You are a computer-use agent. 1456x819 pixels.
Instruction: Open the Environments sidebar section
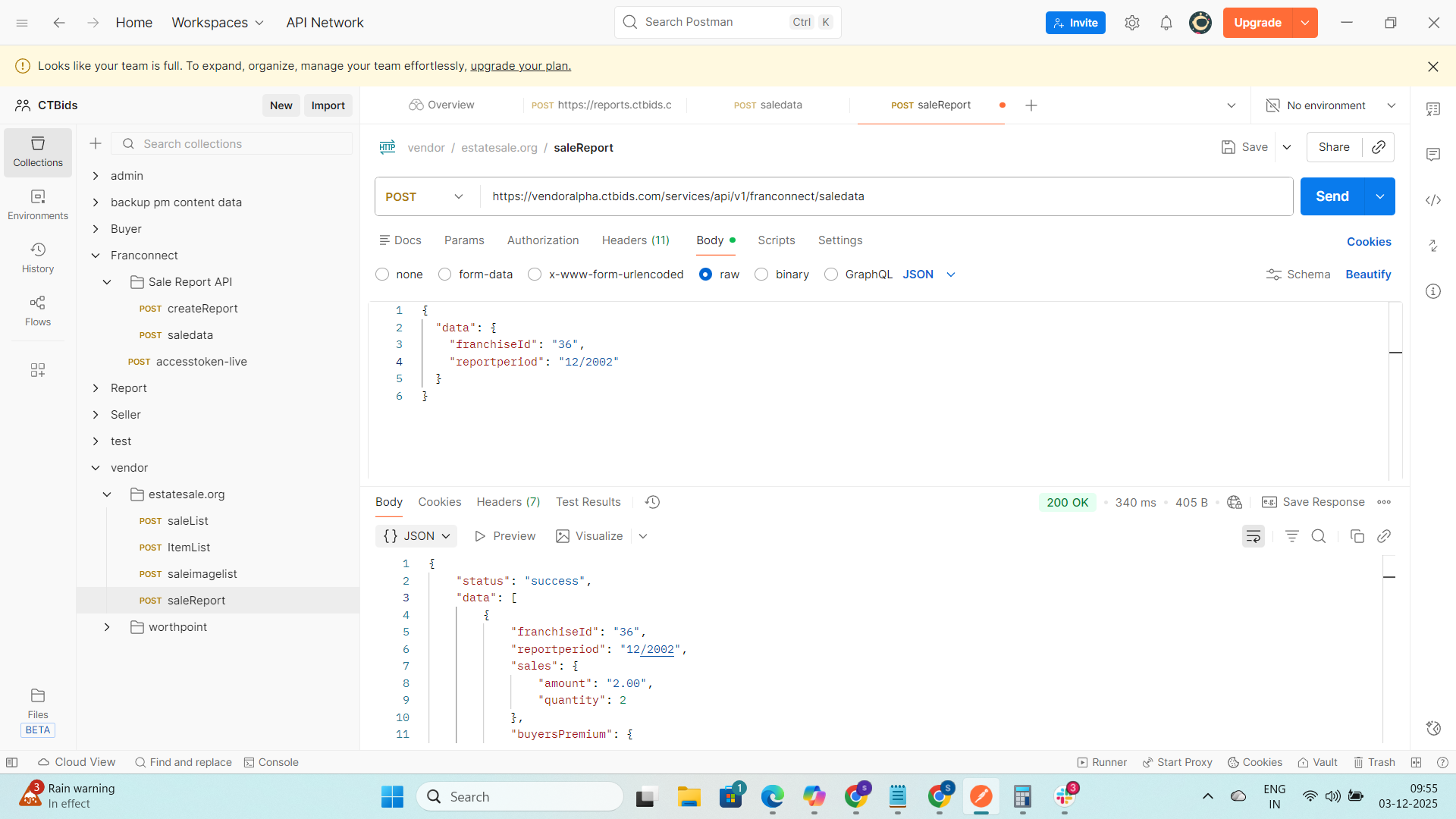(38, 205)
